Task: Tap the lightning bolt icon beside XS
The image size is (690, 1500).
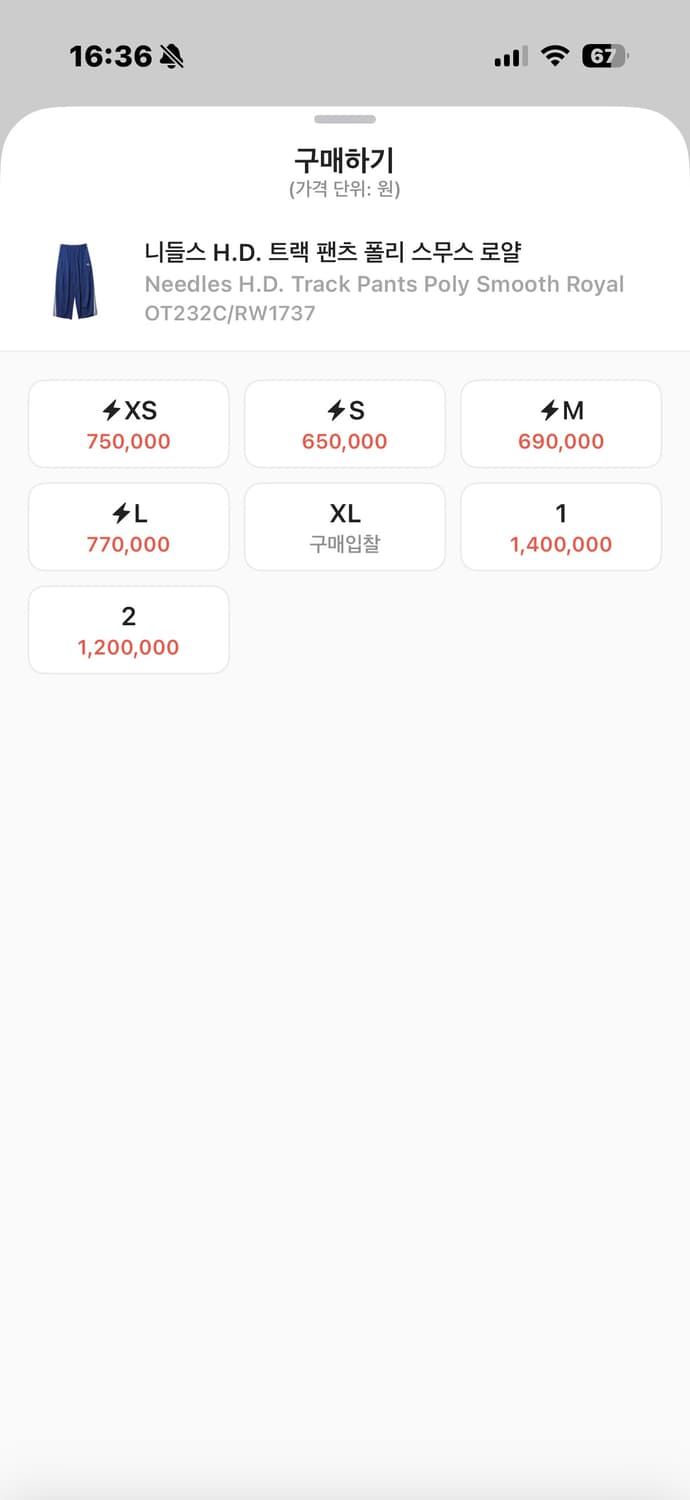Action: [112, 411]
